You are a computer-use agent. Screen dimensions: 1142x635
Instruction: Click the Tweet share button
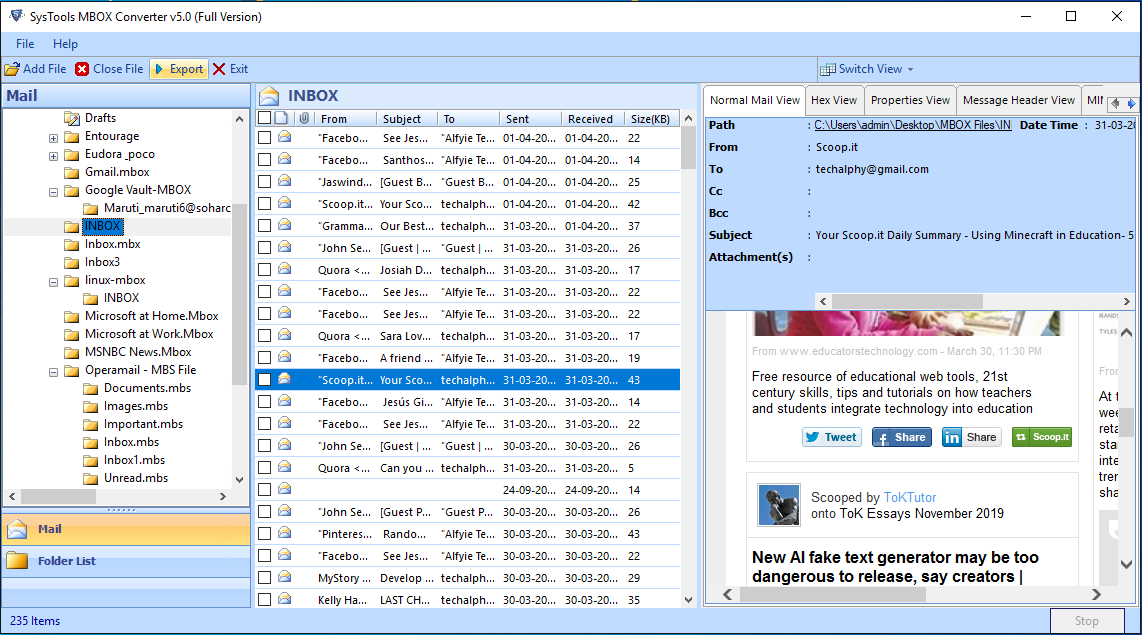[832, 437]
